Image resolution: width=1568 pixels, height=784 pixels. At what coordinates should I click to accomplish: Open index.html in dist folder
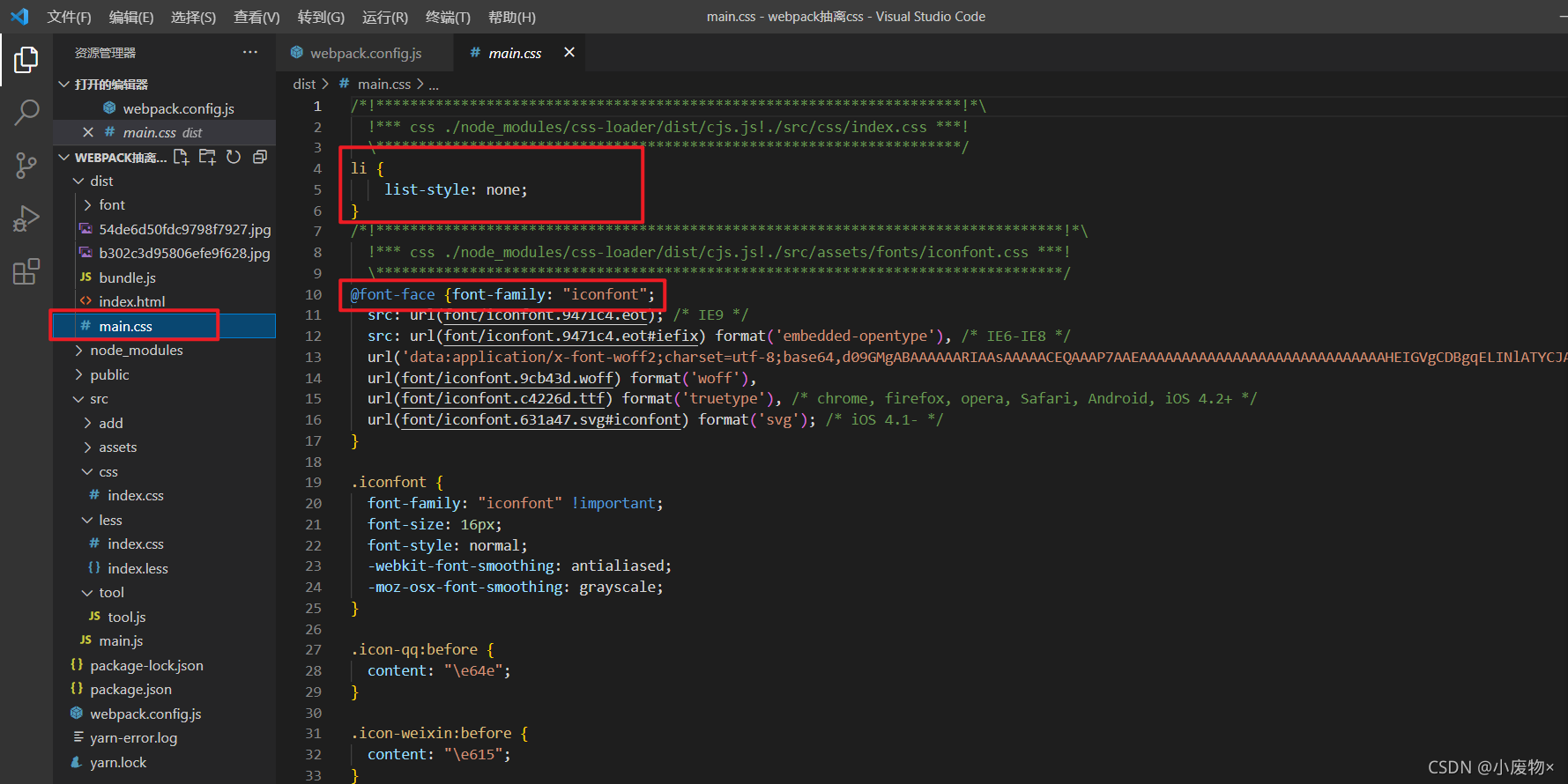click(164, 301)
